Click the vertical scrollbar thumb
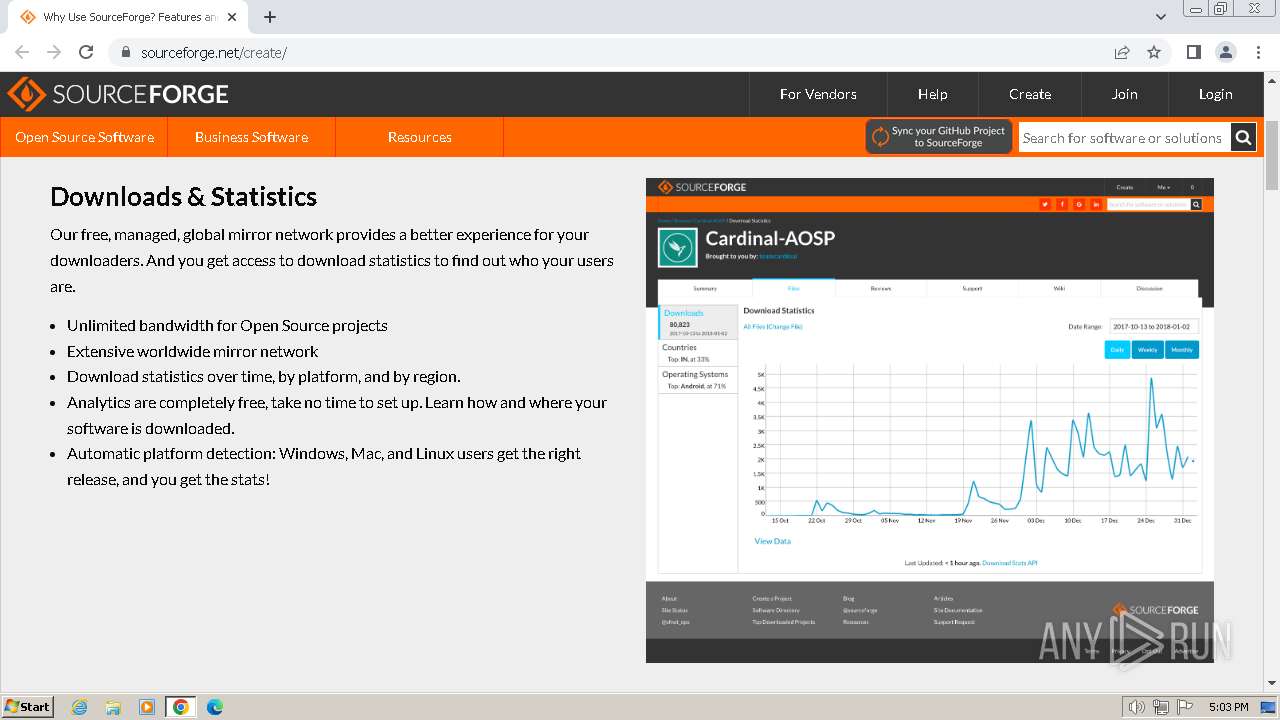The width and height of the screenshot is (1280, 720). [x=1272, y=155]
